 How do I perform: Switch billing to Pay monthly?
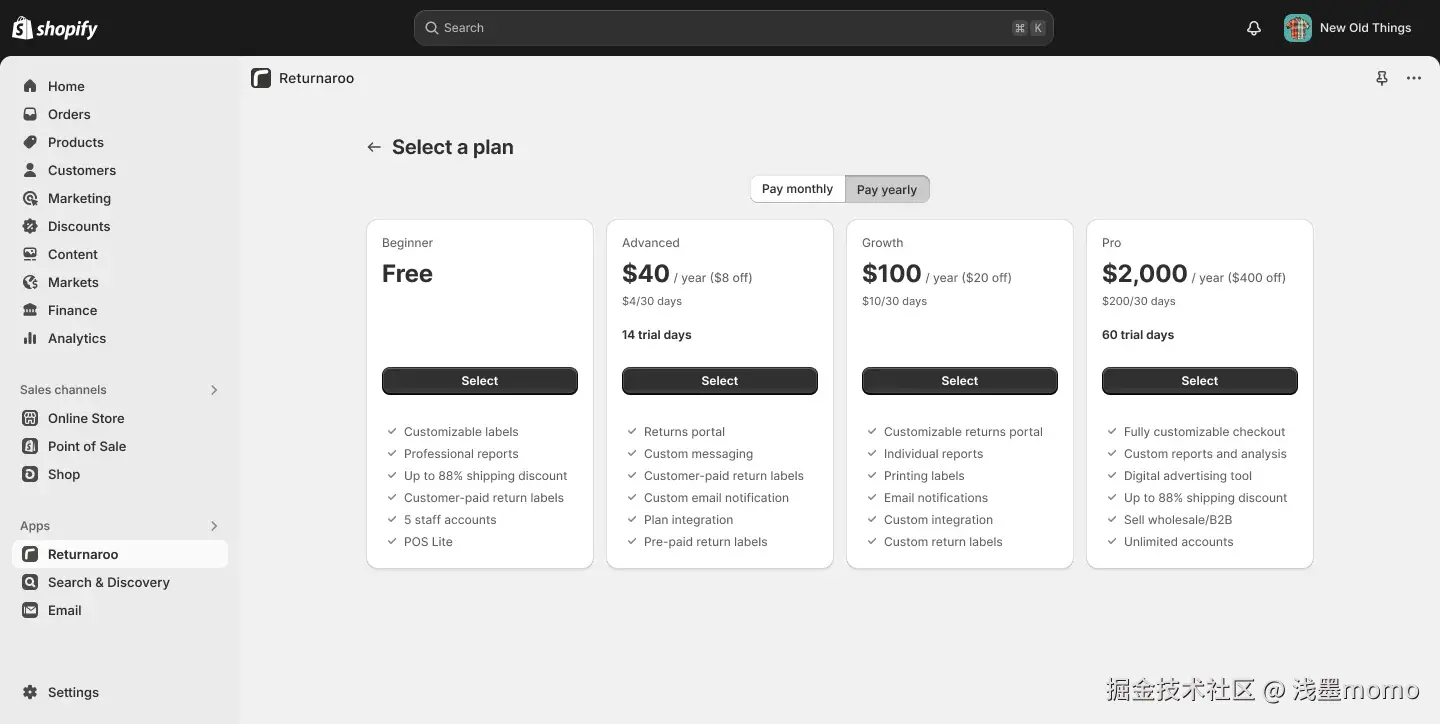797,189
